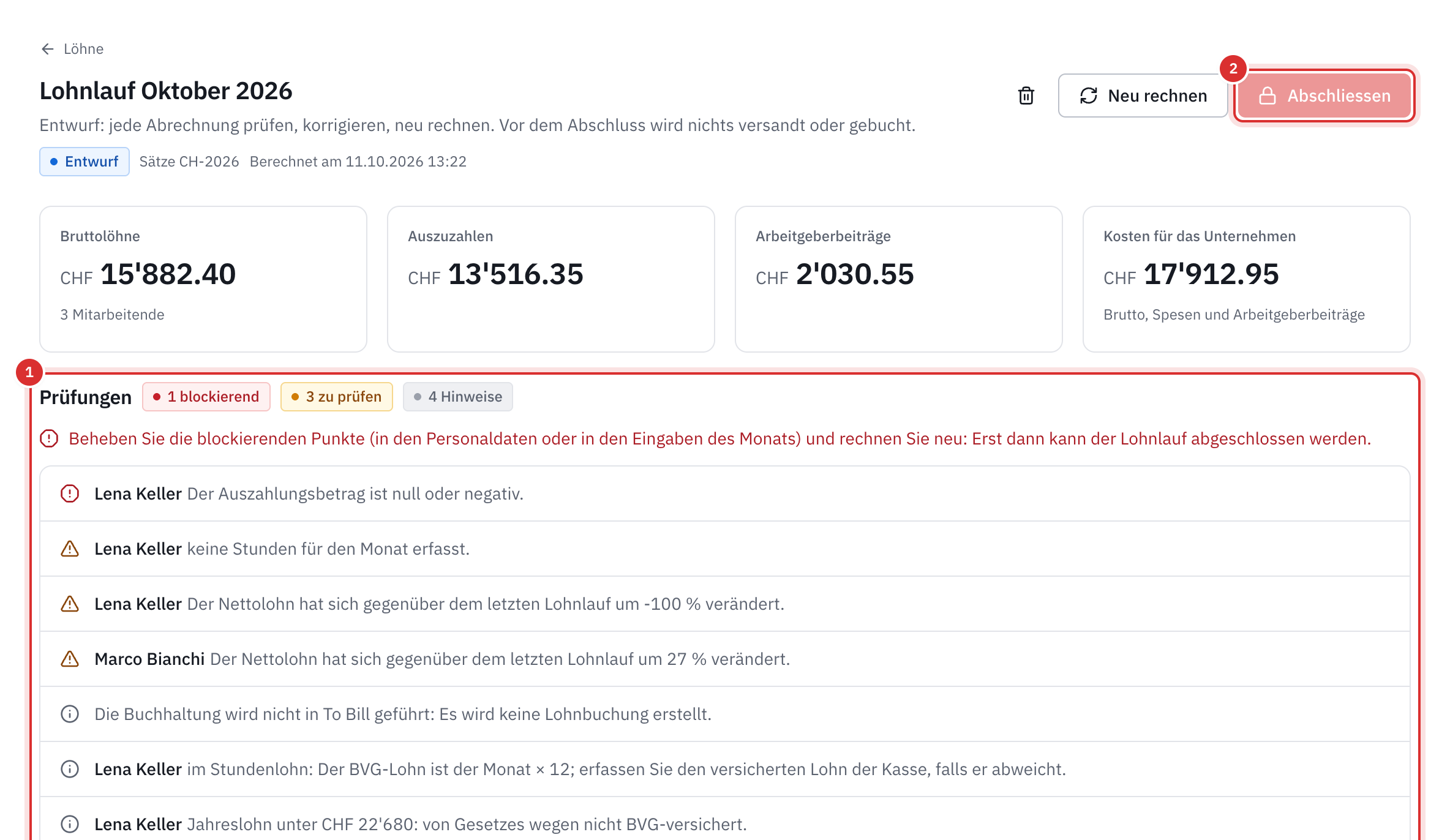Open the Bruttolöhne summary card
Screen dimensions: 1450x840
pos(203,279)
